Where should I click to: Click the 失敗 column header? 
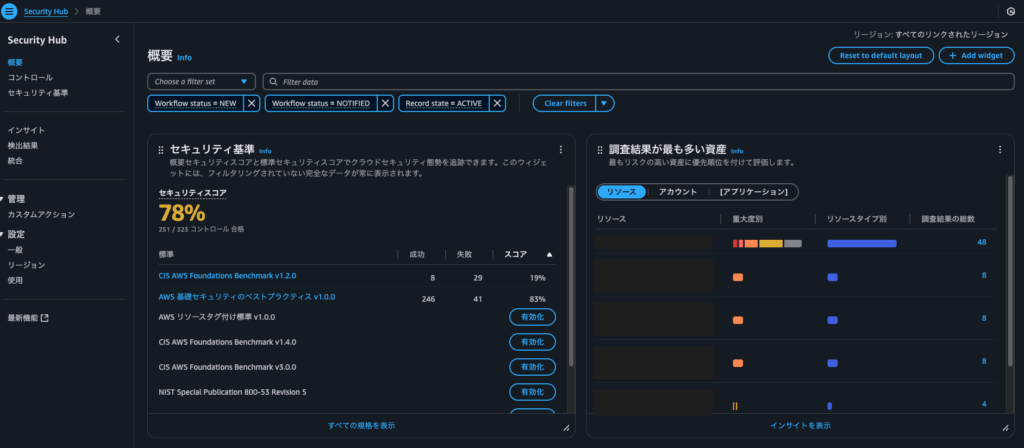[464, 254]
